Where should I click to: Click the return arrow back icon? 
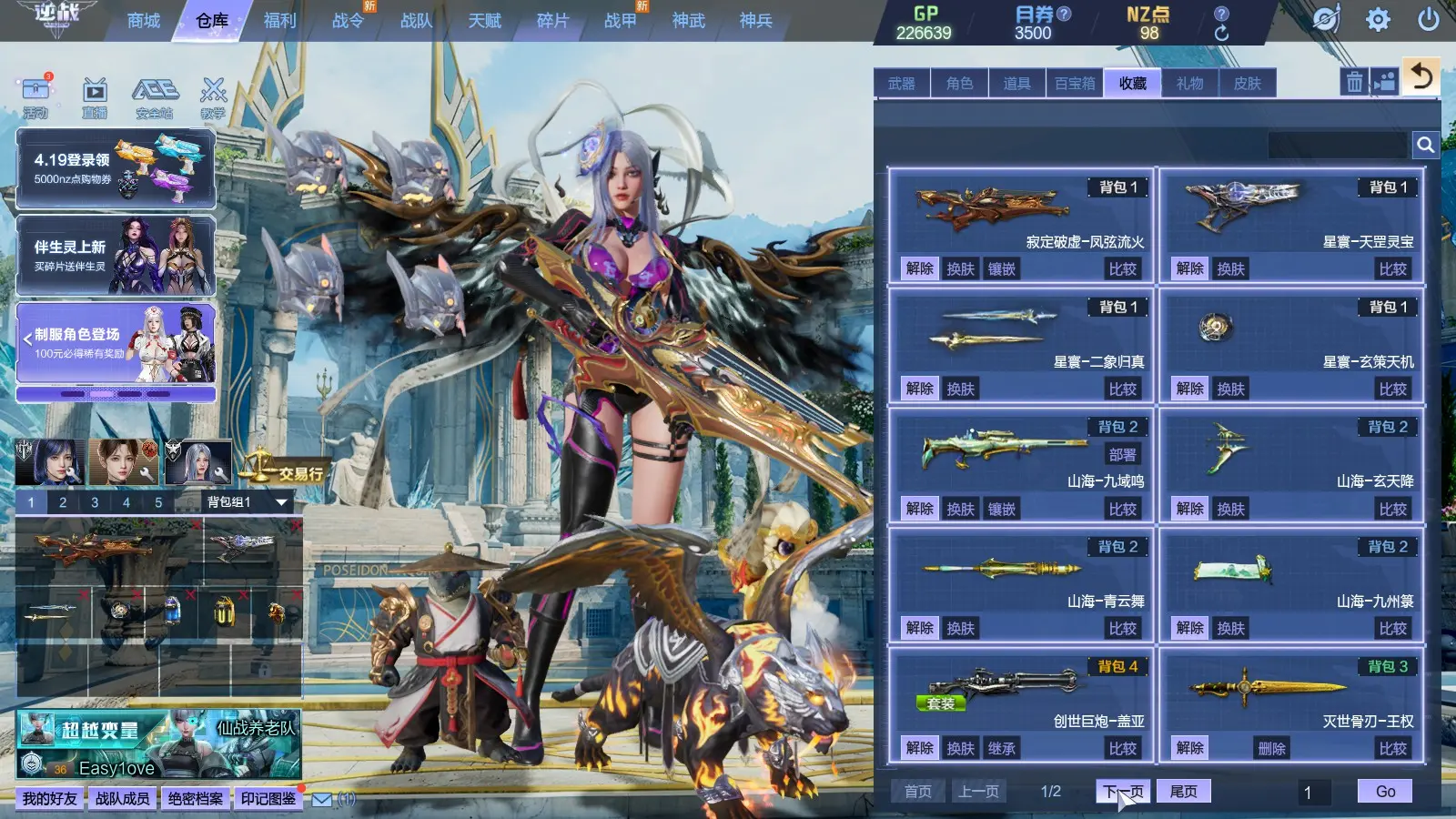point(1421,76)
